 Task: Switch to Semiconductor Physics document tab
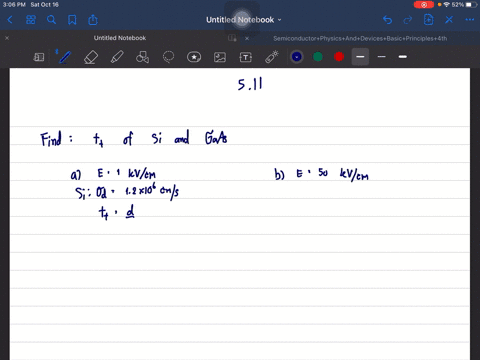pyautogui.click(x=360, y=38)
